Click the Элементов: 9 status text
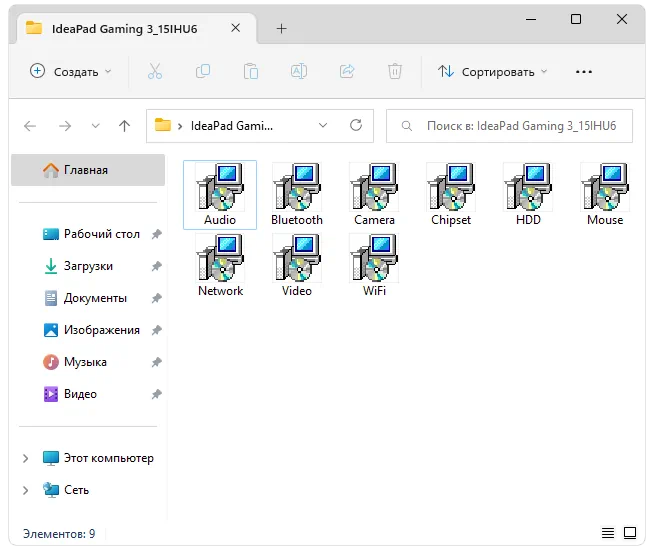The image size is (651, 552). (x=59, y=533)
